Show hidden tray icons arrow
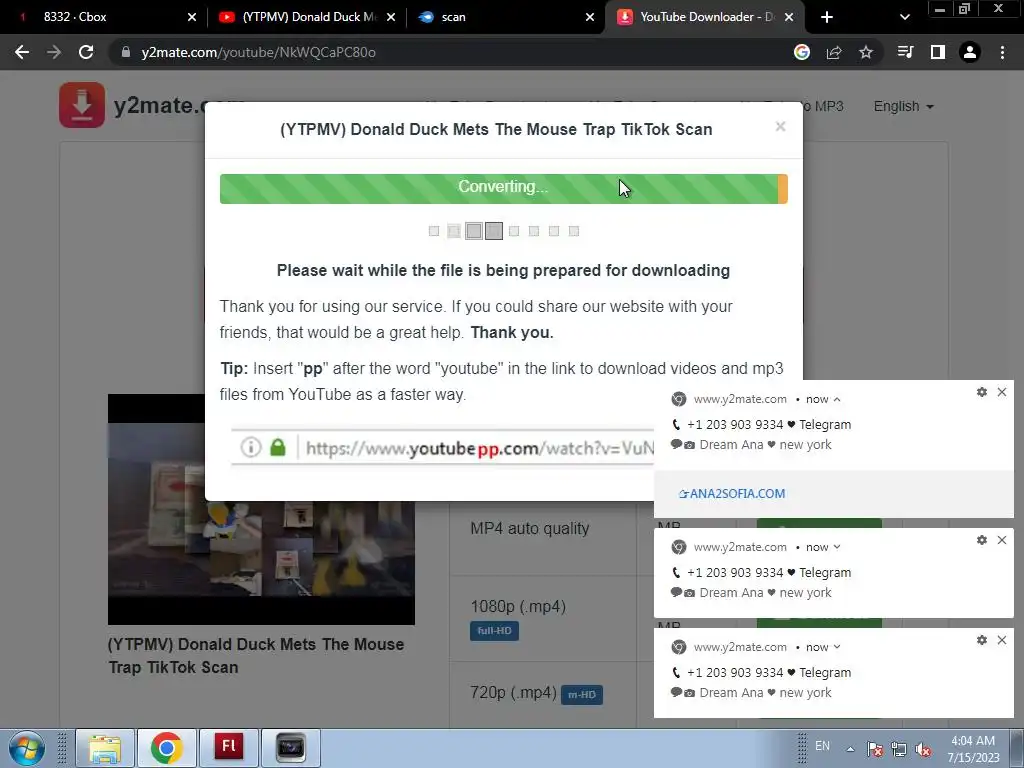1024x768 pixels. click(850, 749)
